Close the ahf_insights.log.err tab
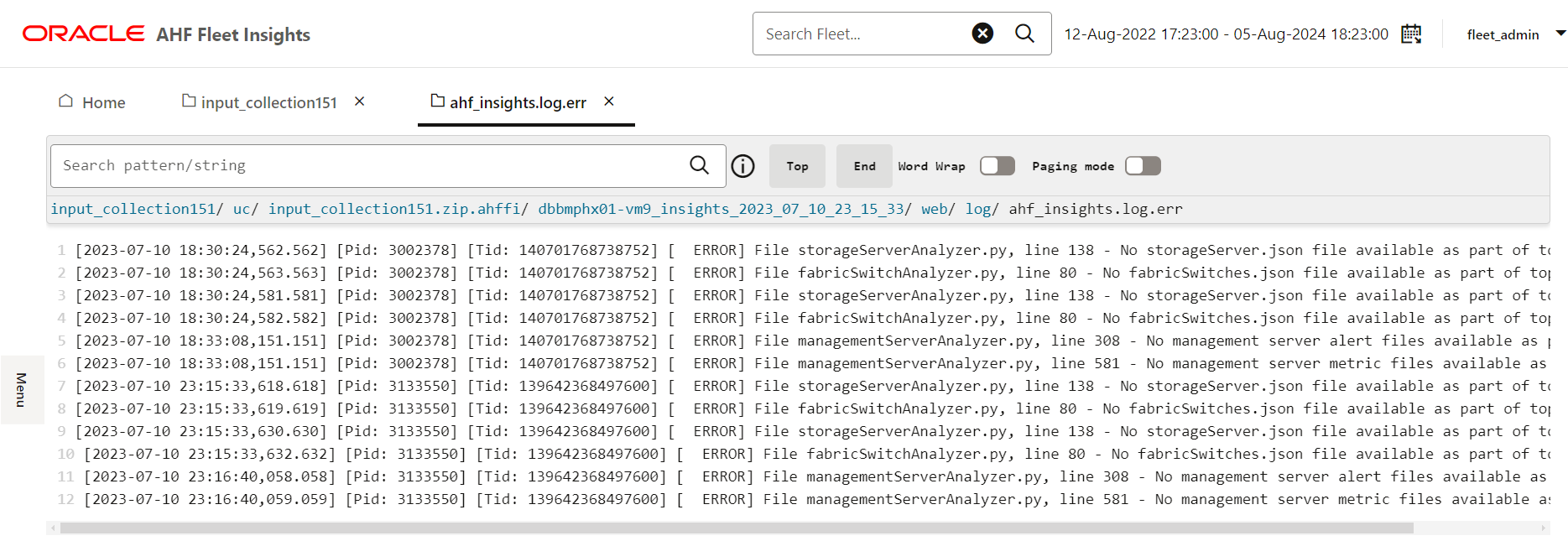 click(609, 101)
